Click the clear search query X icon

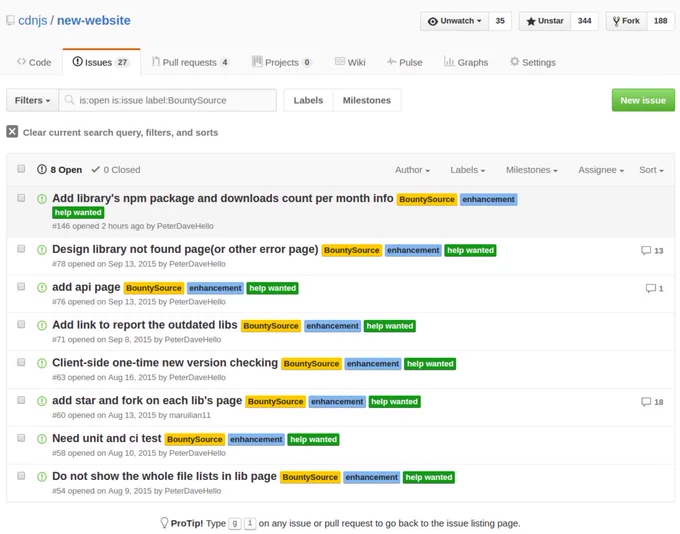pyautogui.click(x=12, y=131)
